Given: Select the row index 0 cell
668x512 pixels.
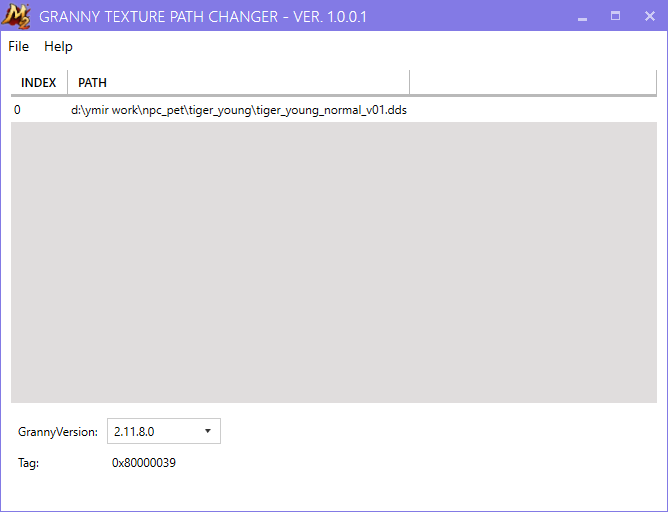Looking at the screenshot, I should coord(18,110).
